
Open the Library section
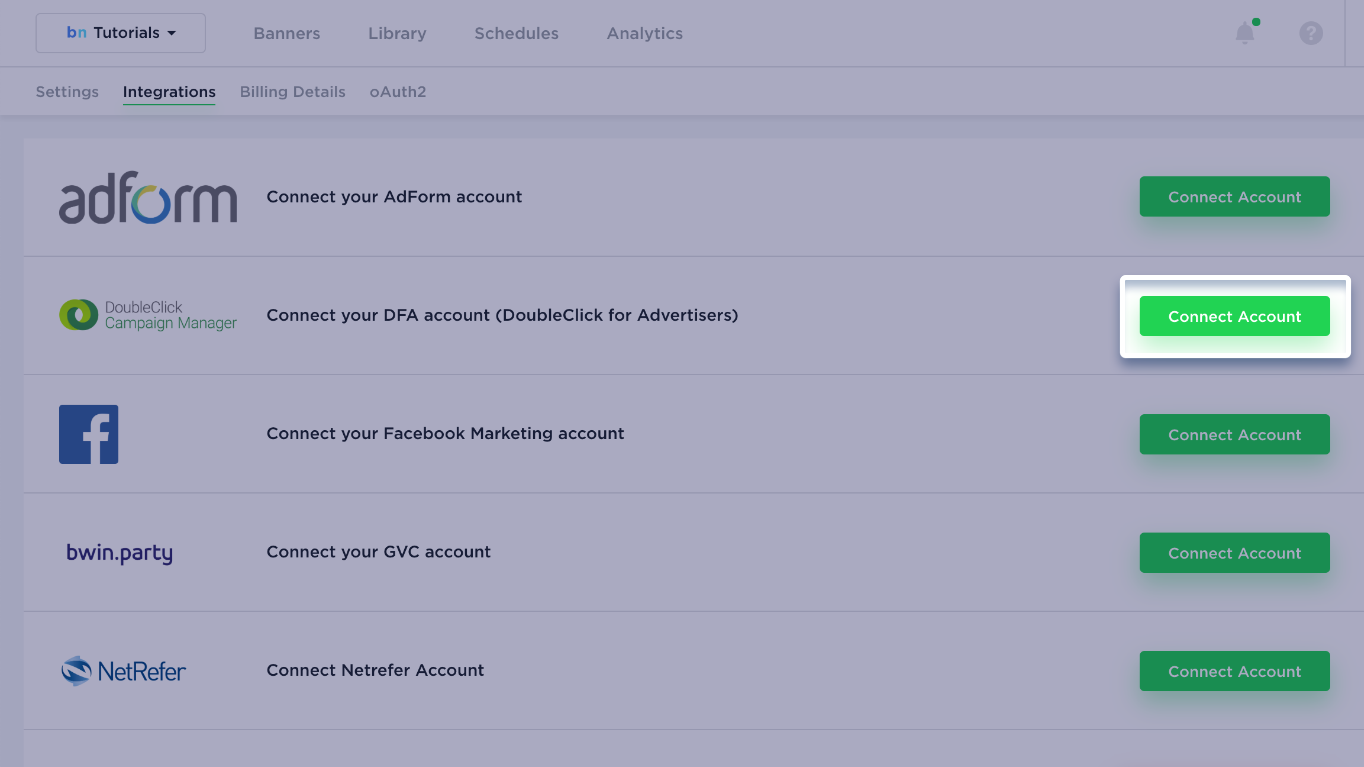(x=397, y=33)
